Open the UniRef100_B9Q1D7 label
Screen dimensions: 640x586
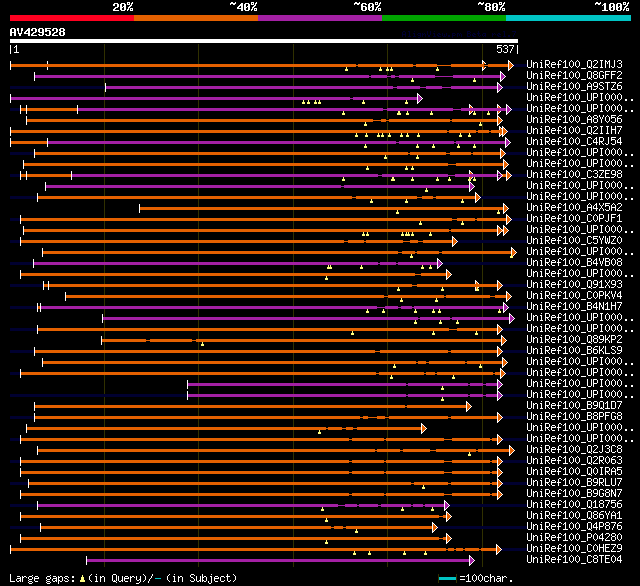(574, 406)
